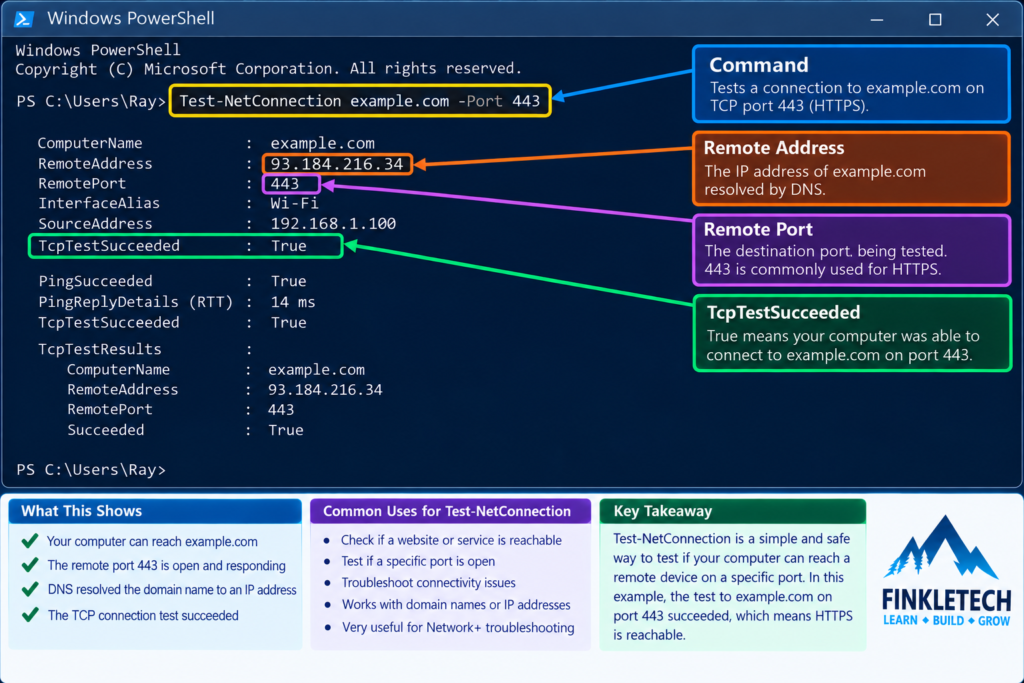Click the 'PingSucceeded' label
The height and width of the screenshot is (683, 1024).
pyautogui.click(x=95, y=281)
